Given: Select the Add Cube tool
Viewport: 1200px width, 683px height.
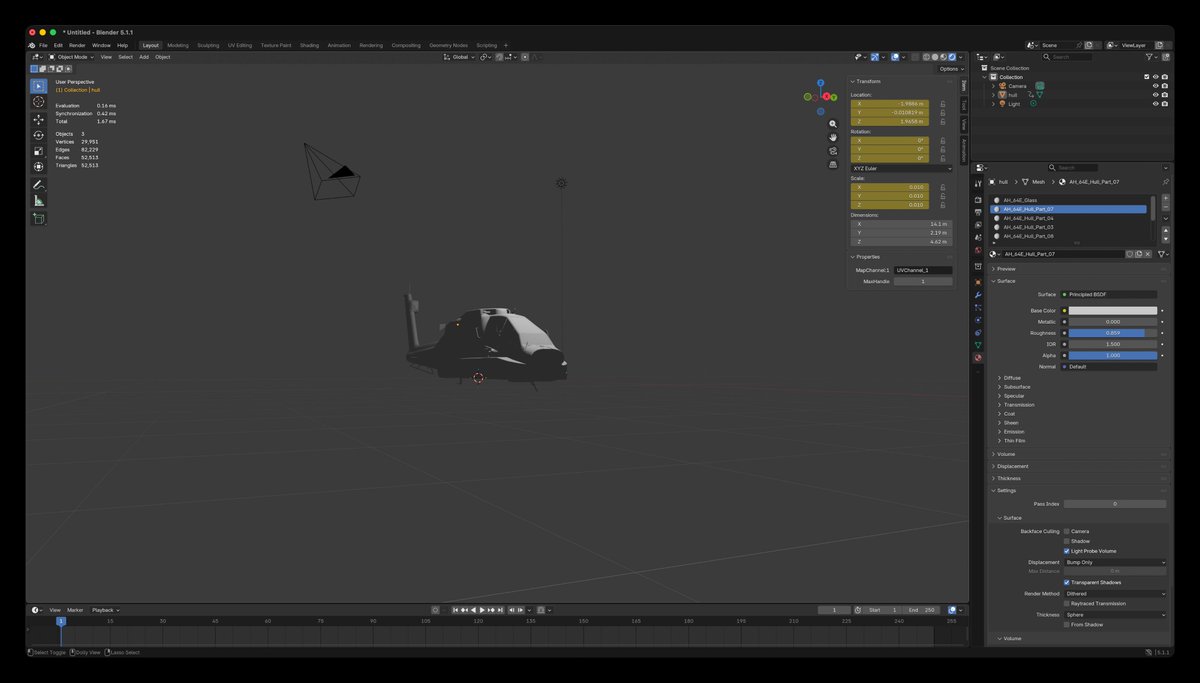Looking at the screenshot, I should (x=39, y=219).
